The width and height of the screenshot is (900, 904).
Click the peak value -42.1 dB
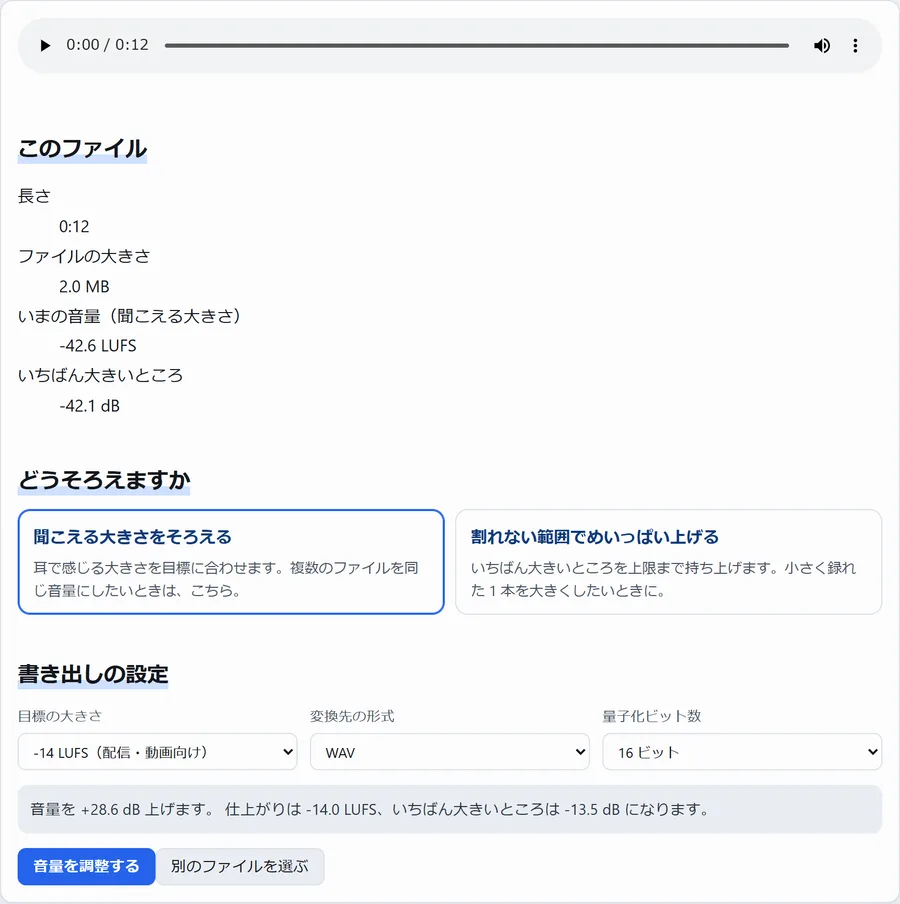point(89,406)
